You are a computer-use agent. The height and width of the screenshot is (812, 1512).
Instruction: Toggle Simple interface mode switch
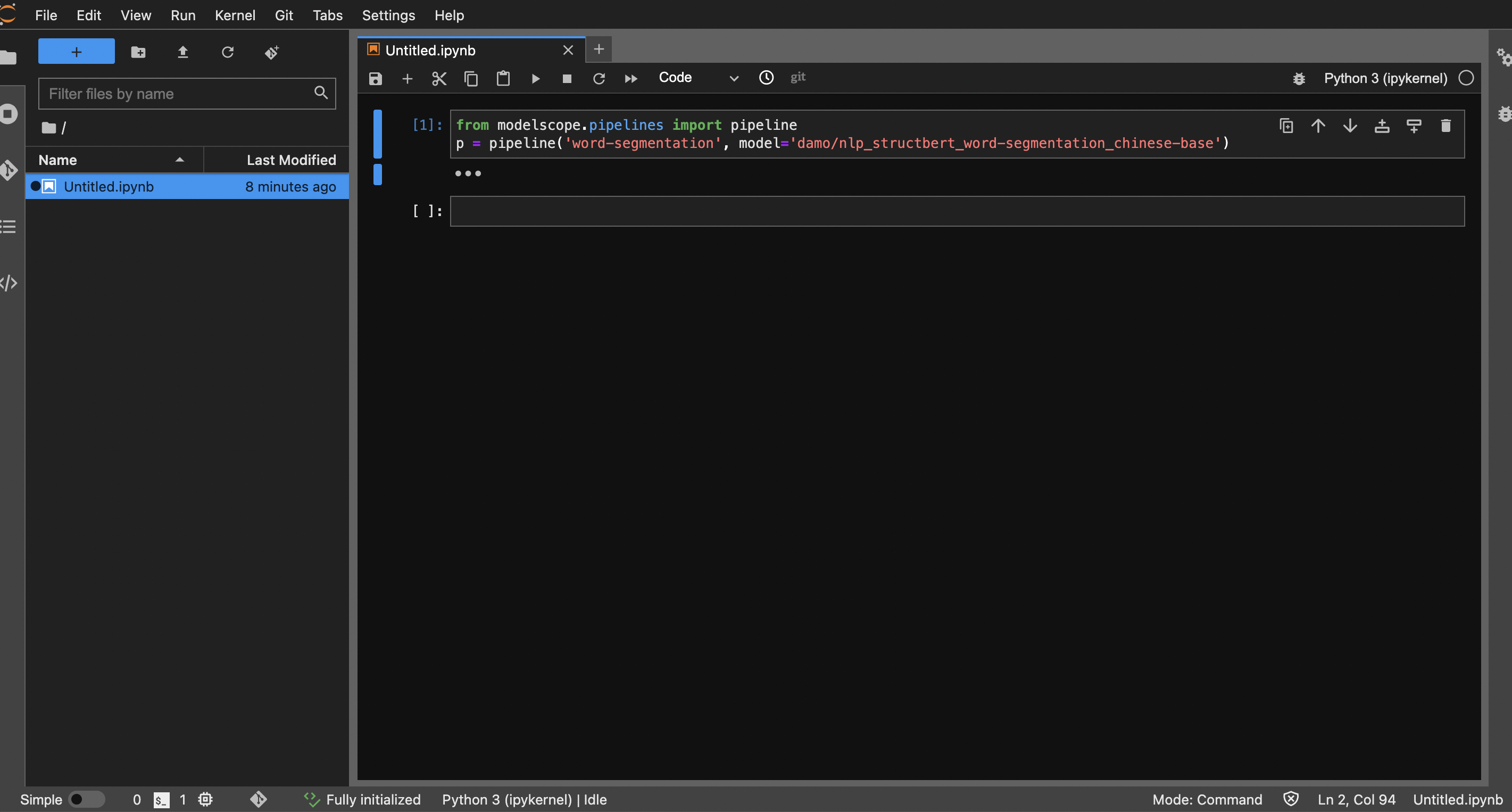[86, 799]
